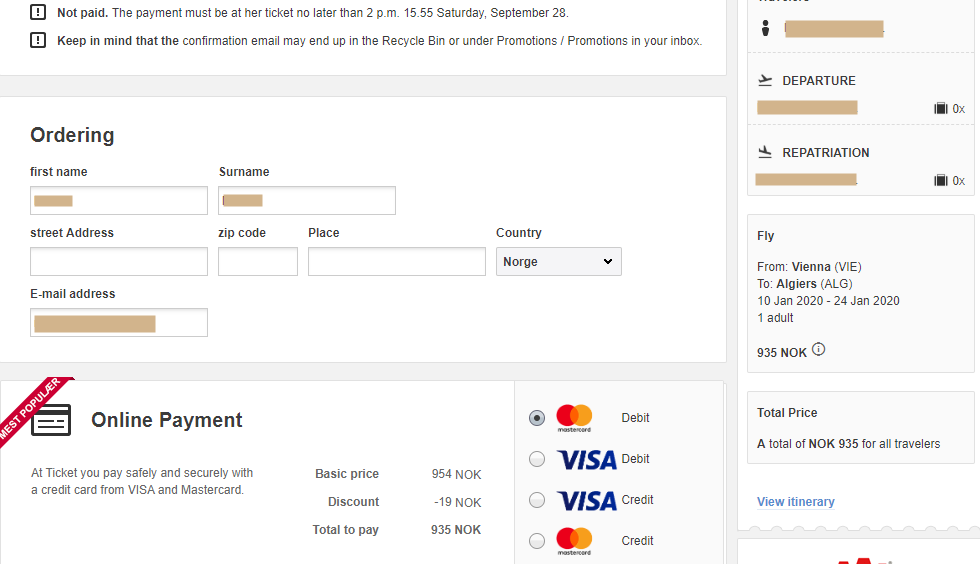
Task: Click the repatriation baggage suitcase icon
Action: (941, 180)
